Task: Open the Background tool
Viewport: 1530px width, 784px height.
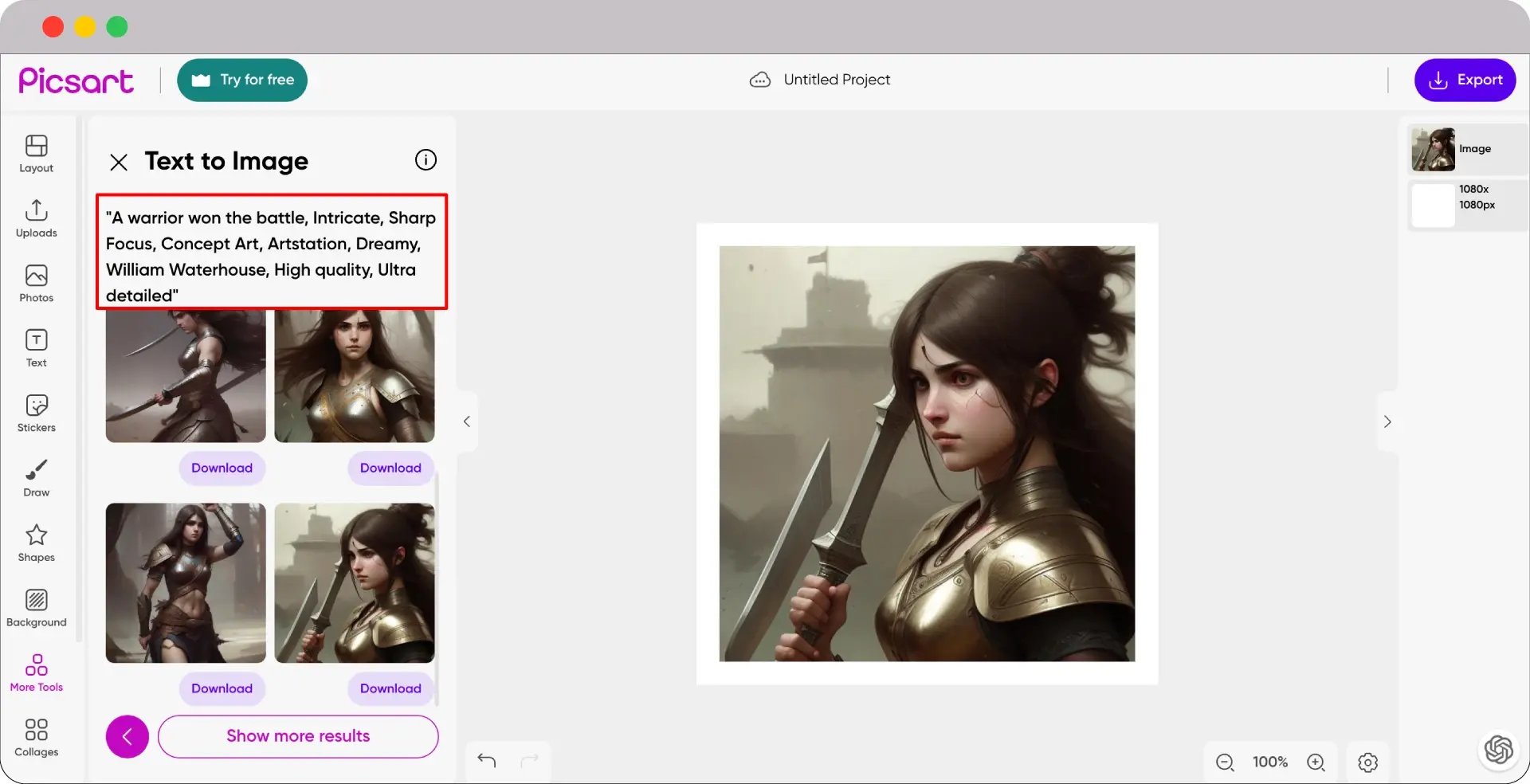Action: (x=36, y=608)
